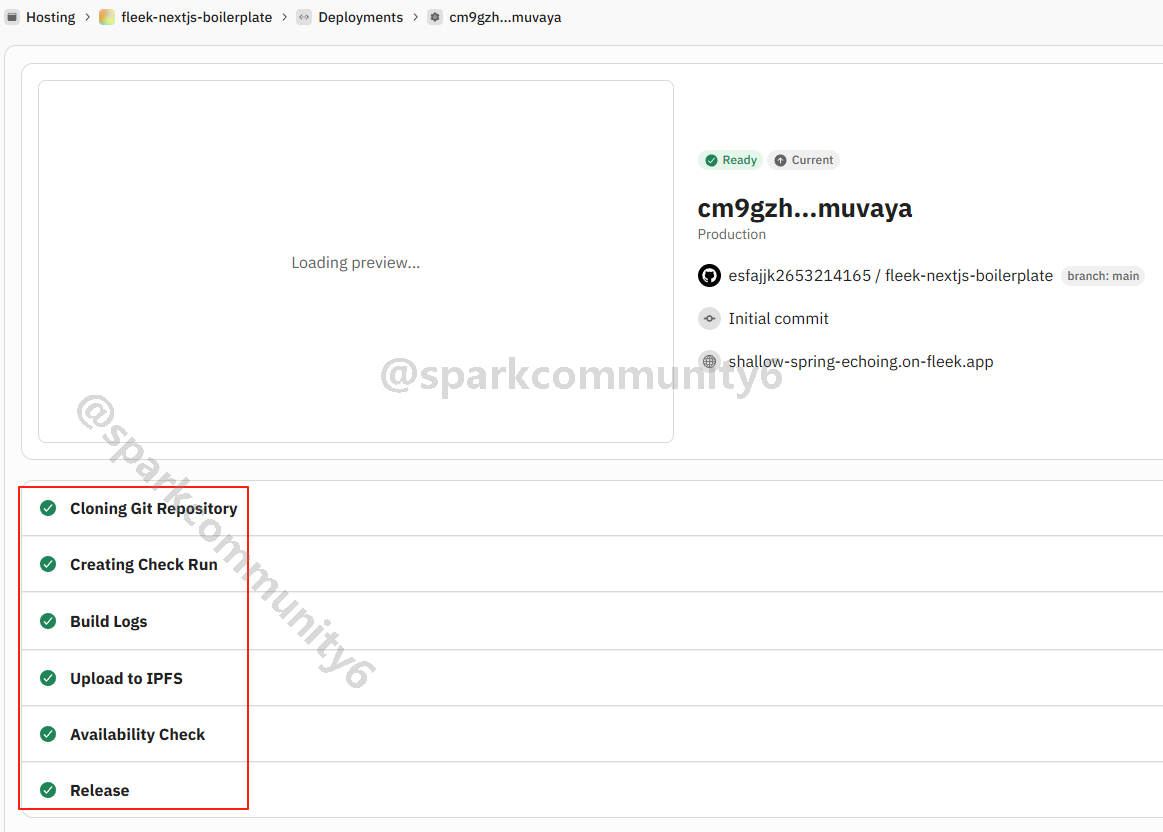1163x832 pixels.
Task: Expand the Cloning Git Repository step
Action: point(593,509)
